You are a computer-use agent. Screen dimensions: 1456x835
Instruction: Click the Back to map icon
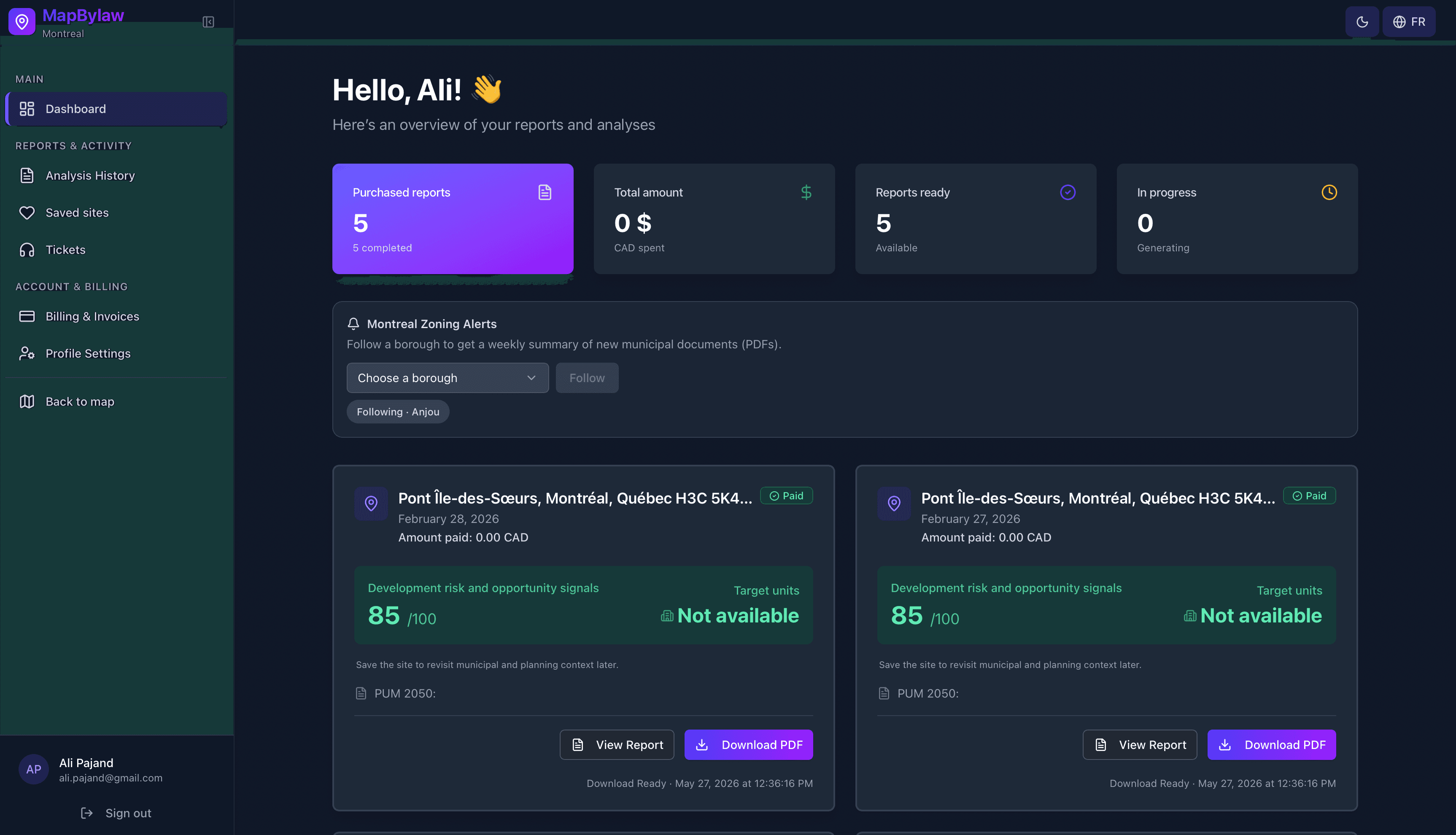click(27, 402)
